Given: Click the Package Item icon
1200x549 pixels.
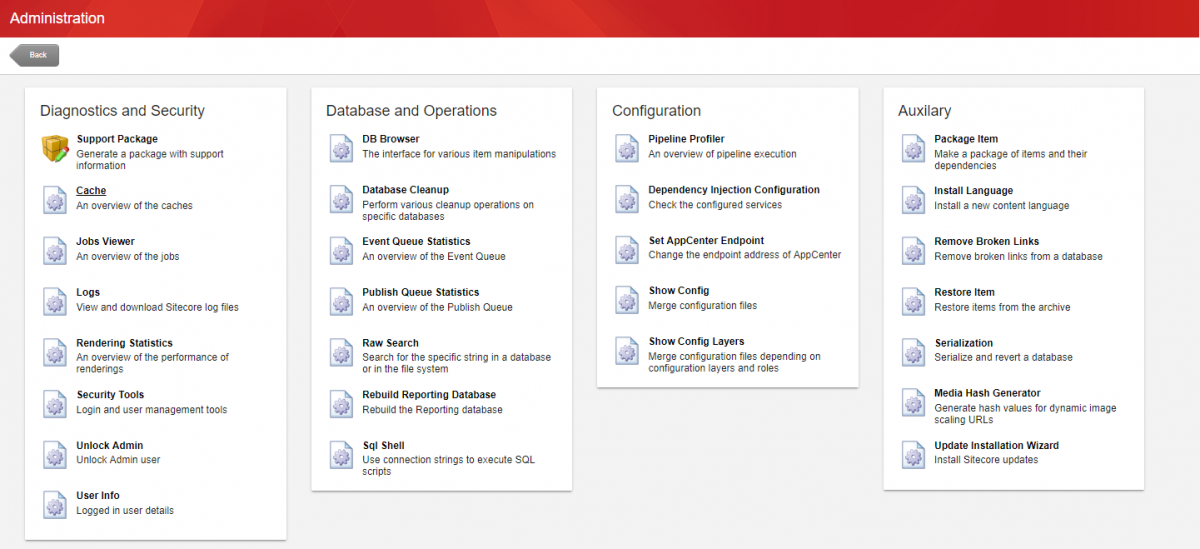Looking at the screenshot, I should pyautogui.click(x=913, y=149).
